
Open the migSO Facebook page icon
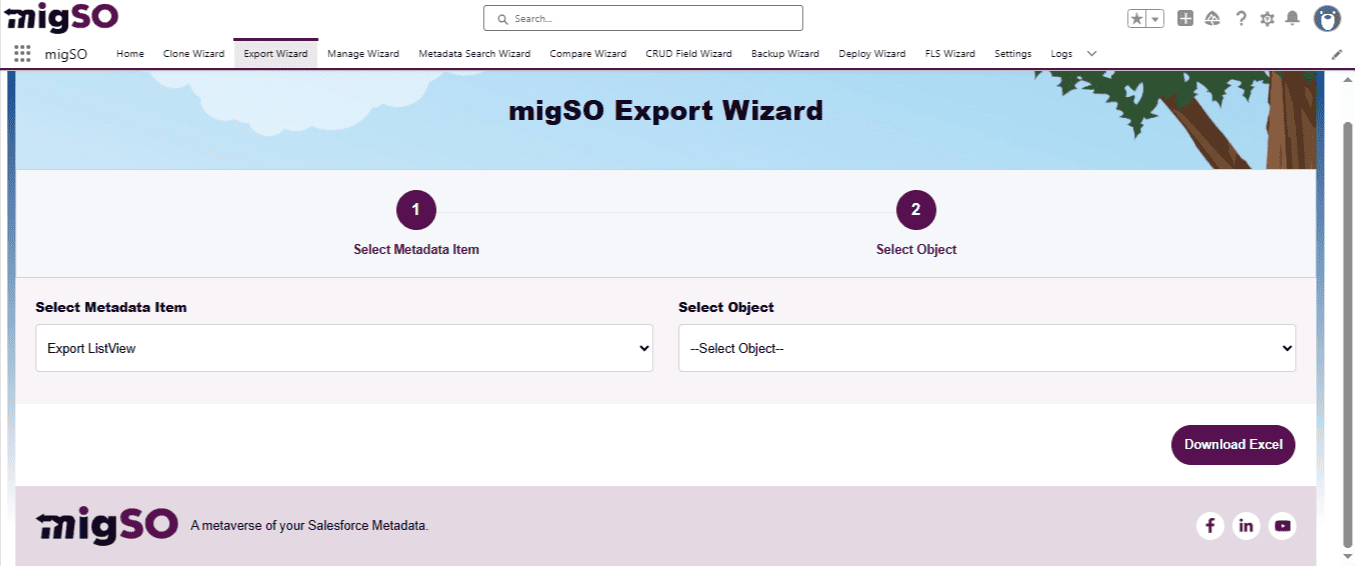[1210, 525]
